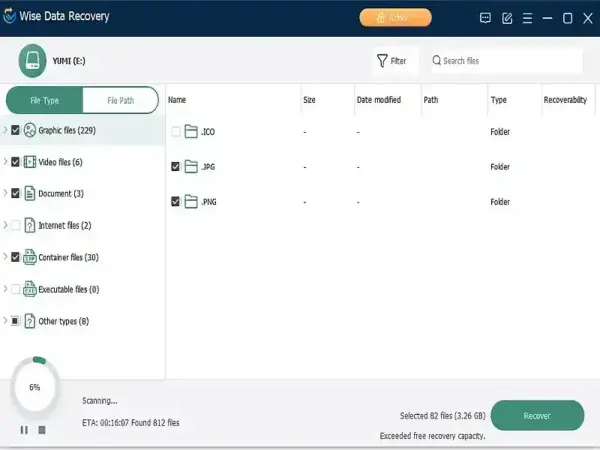Image resolution: width=600 pixels, height=450 pixels.
Task: Sort by the Size column header
Action: tap(309, 100)
